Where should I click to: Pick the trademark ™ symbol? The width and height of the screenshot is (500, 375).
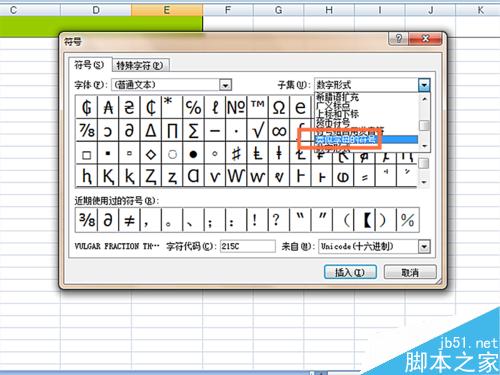click(257, 107)
